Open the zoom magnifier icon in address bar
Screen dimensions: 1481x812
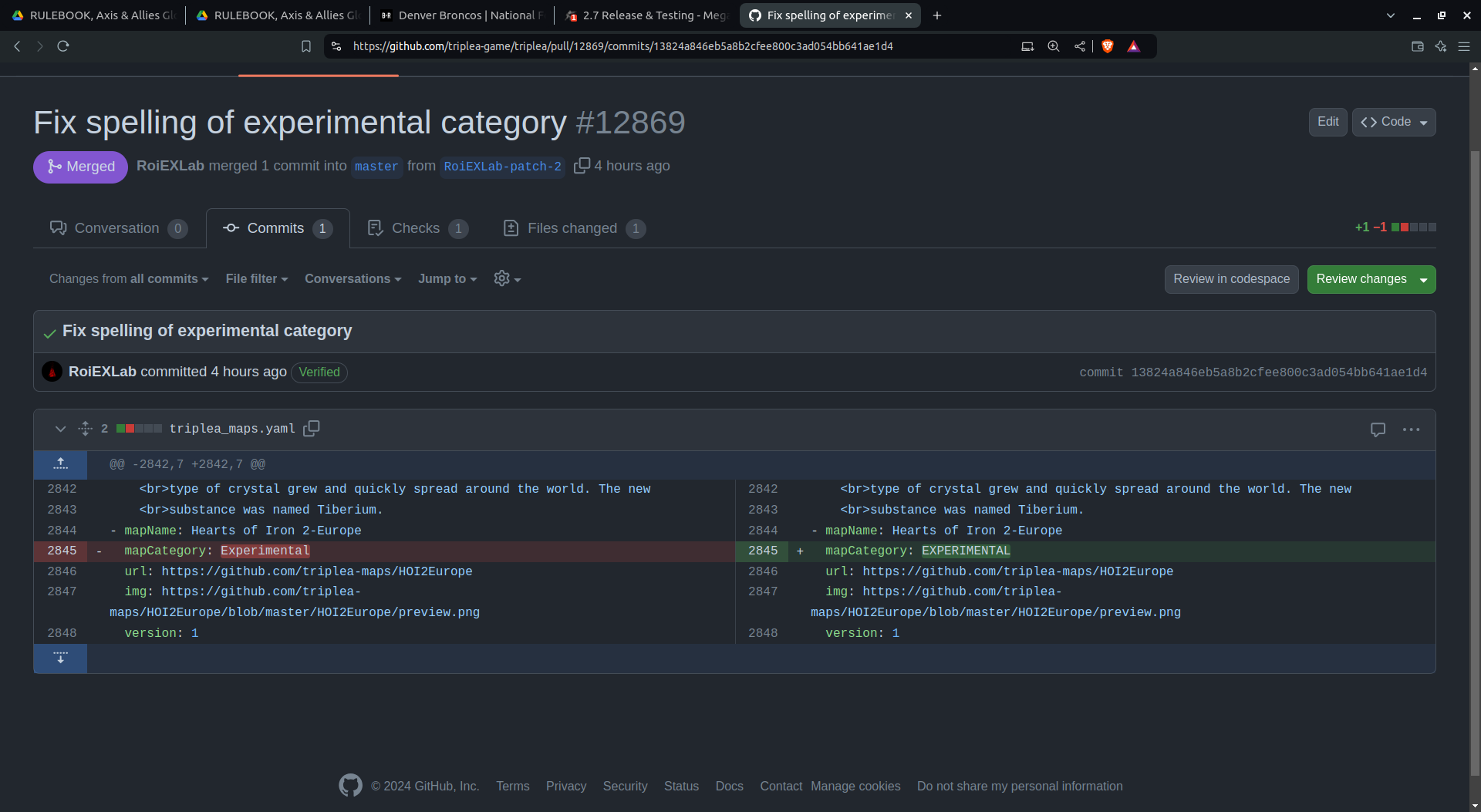(x=1054, y=46)
